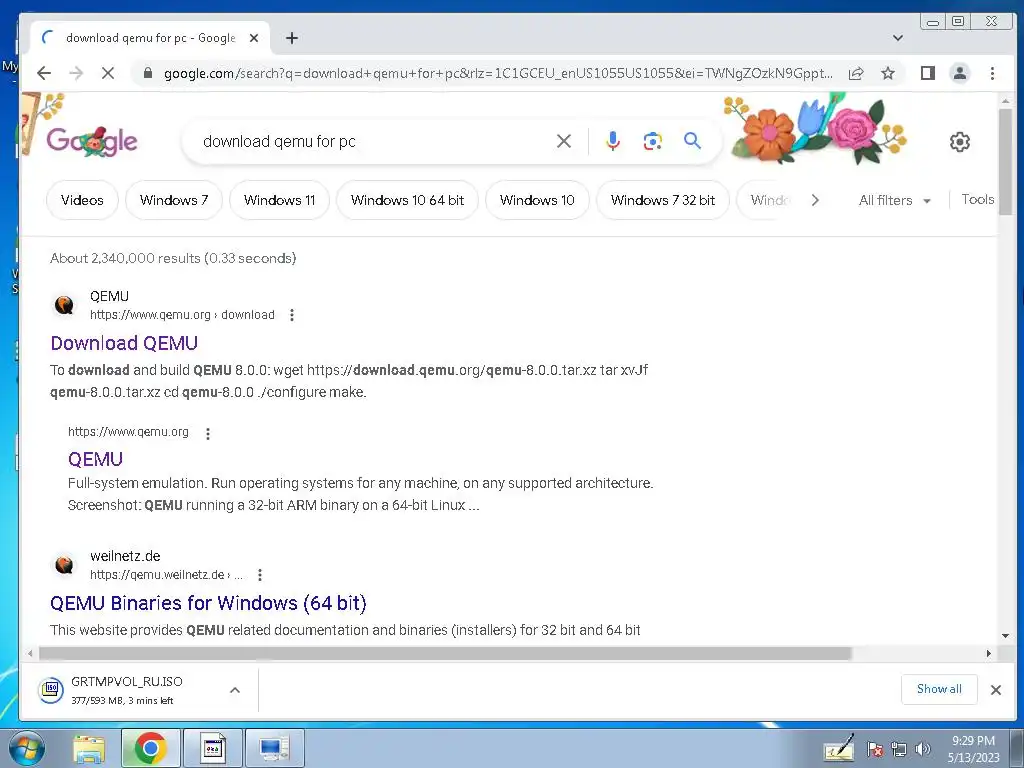Select the Windows 10 64 bit chip
The image size is (1024, 768).
click(x=408, y=200)
